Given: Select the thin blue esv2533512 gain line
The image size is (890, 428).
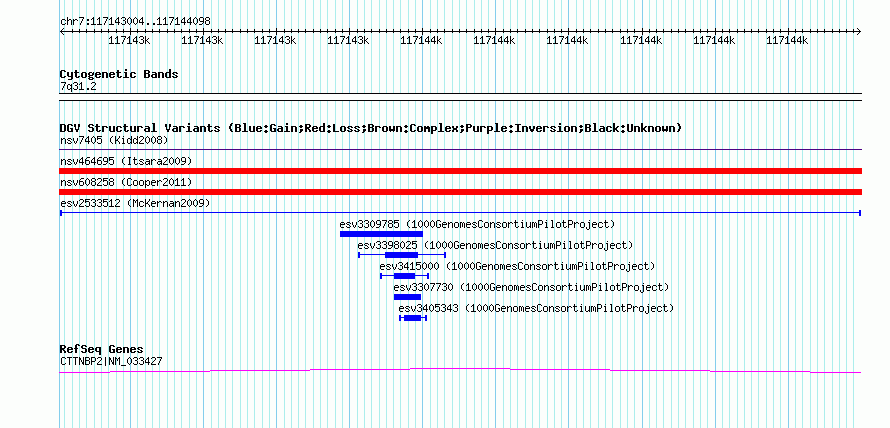Looking at the screenshot, I should [x=460, y=213].
